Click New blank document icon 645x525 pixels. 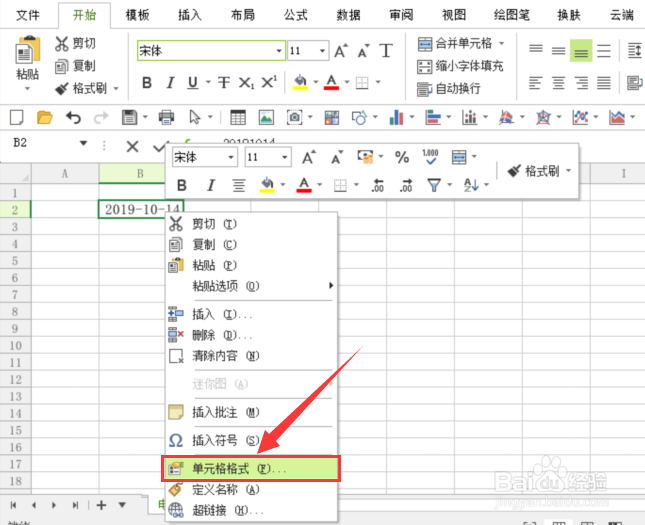point(17,118)
